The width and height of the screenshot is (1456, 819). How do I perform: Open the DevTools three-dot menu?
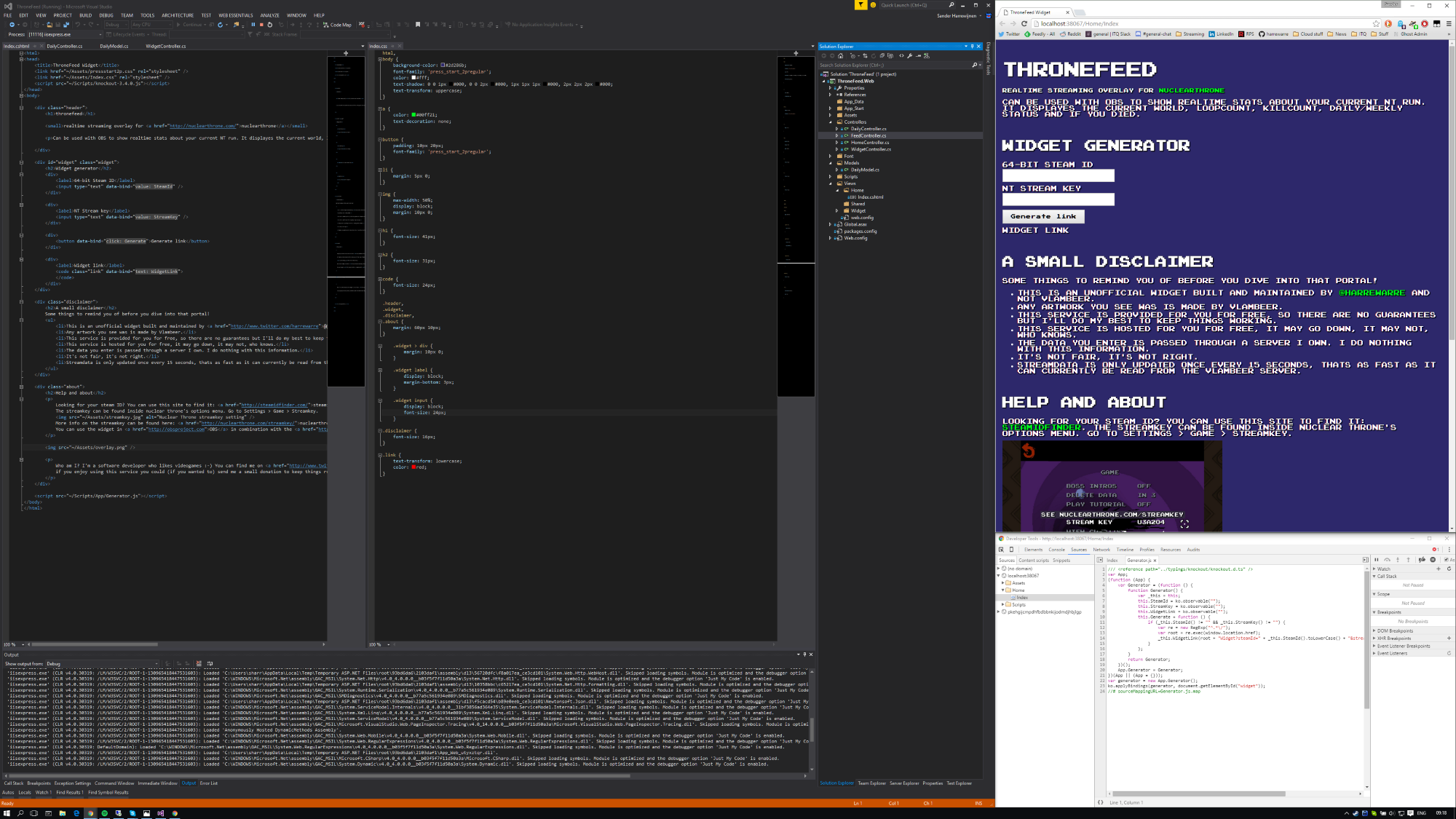click(x=1449, y=550)
